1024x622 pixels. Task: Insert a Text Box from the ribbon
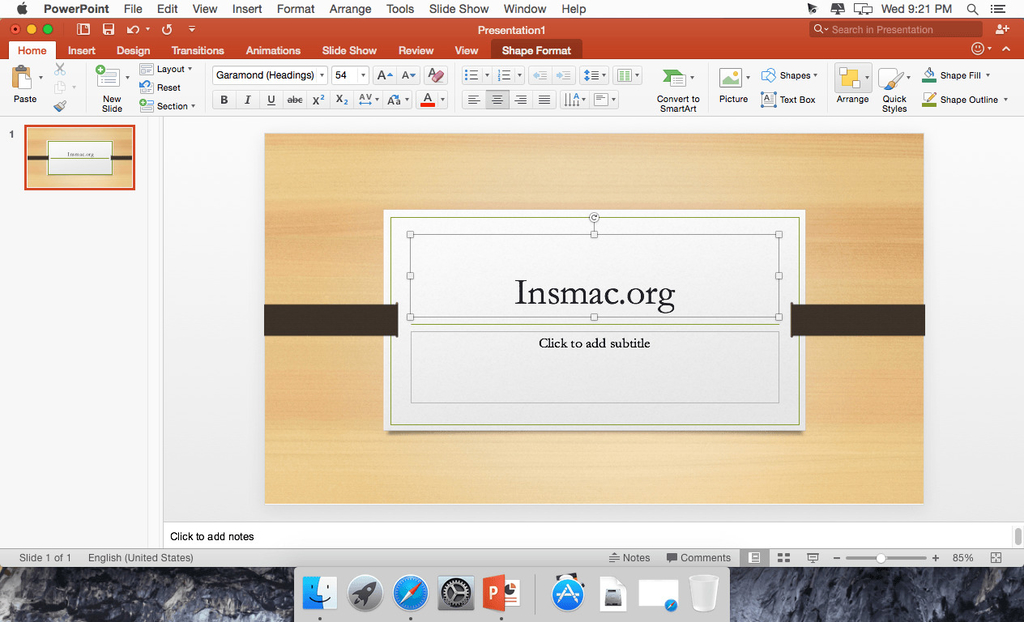click(788, 100)
